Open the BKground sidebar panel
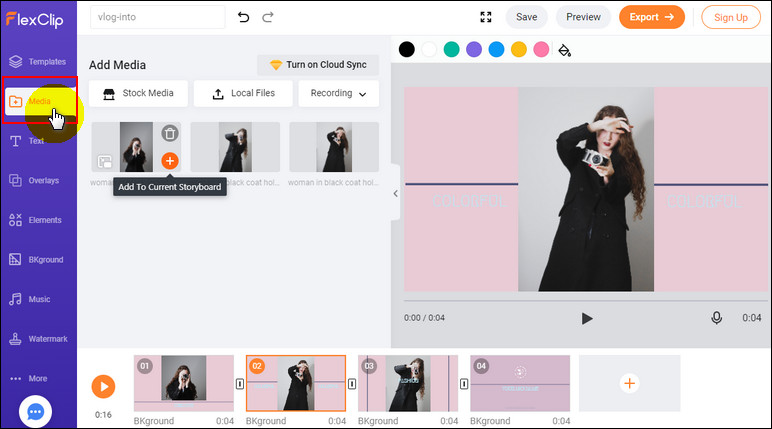The height and width of the screenshot is (429, 772). (x=36, y=260)
